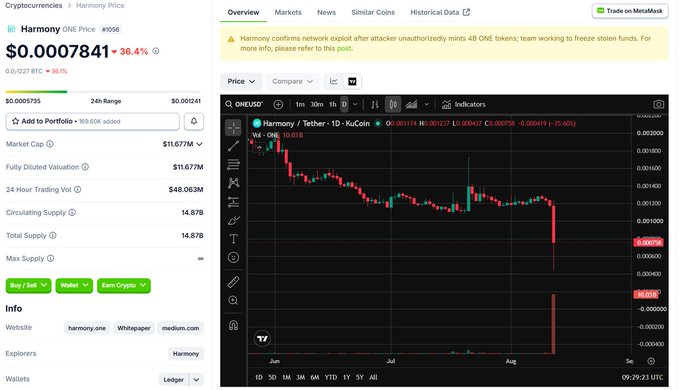Open the post link in the warning banner
The height and width of the screenshot is (390, 680).
click(x=344, y=49)
